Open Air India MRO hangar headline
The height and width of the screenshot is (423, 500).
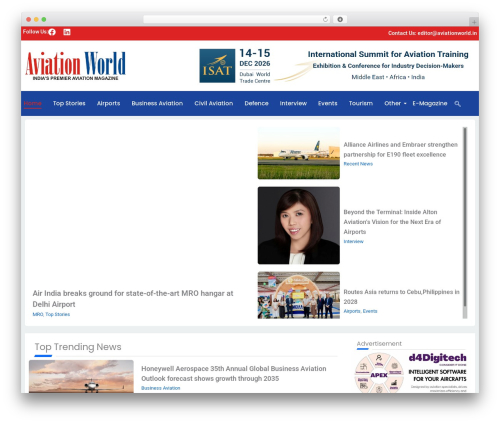(133, 299)
